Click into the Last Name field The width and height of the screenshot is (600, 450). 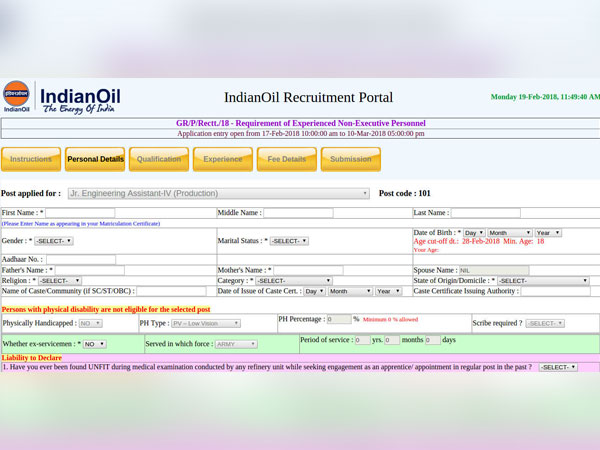click(x=486, y=213)
